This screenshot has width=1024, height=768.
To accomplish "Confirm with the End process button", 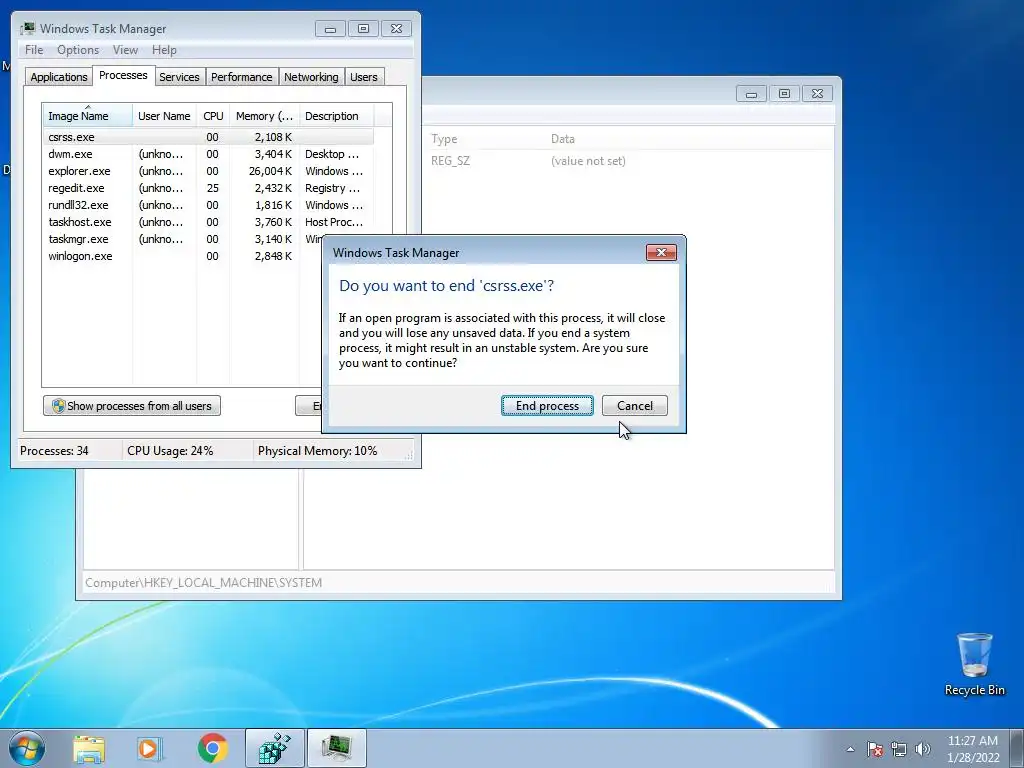I will [547, 406].
